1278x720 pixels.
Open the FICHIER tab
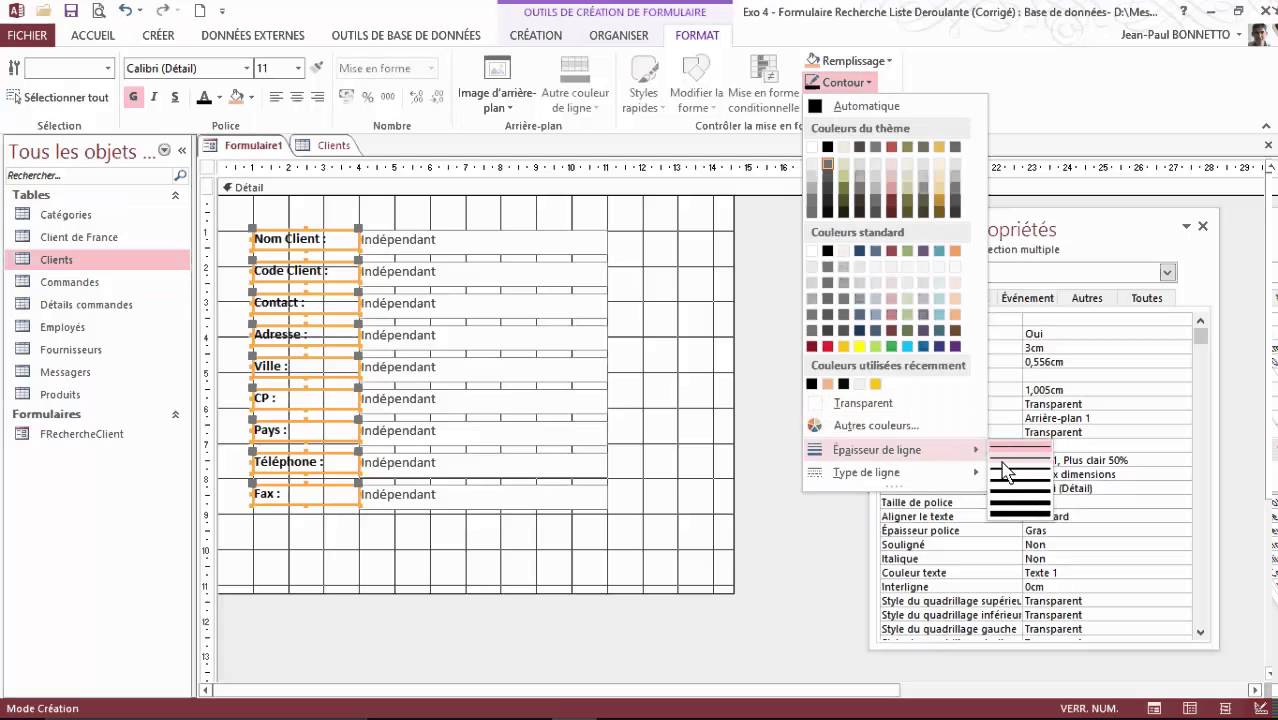[x=27, y=35]
